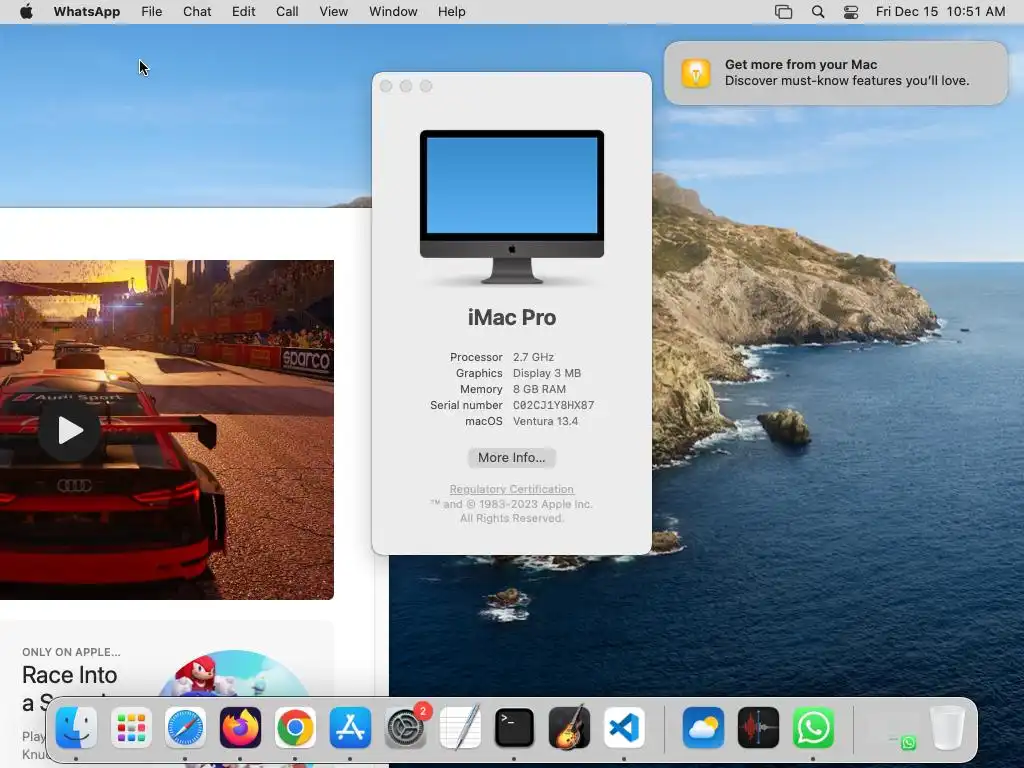Click the 8 GB RAM memory value
Viewport: 1024px width, 768px height.
(539, 389)
